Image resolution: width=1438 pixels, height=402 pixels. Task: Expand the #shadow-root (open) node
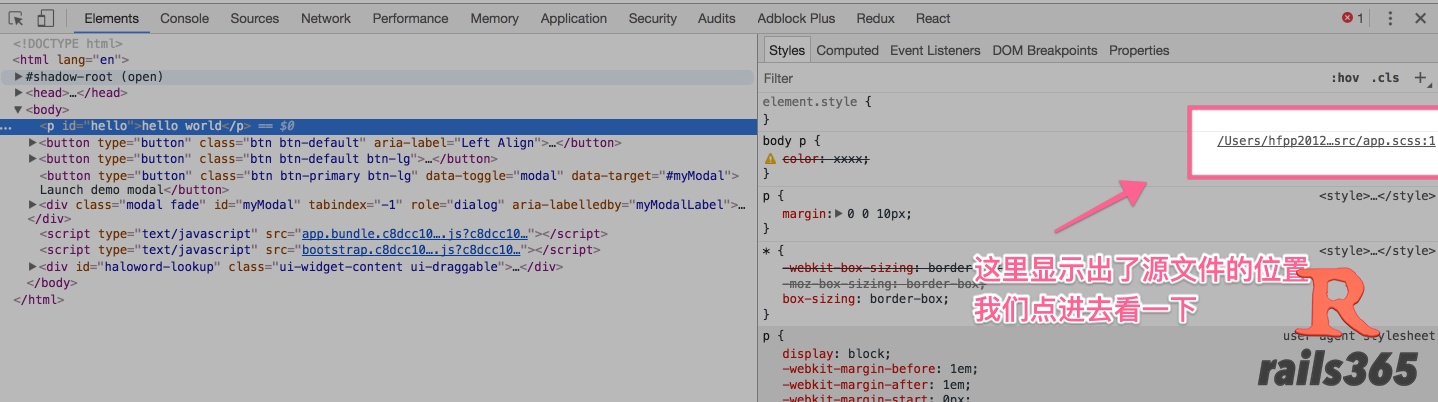[x=19, y=77]
